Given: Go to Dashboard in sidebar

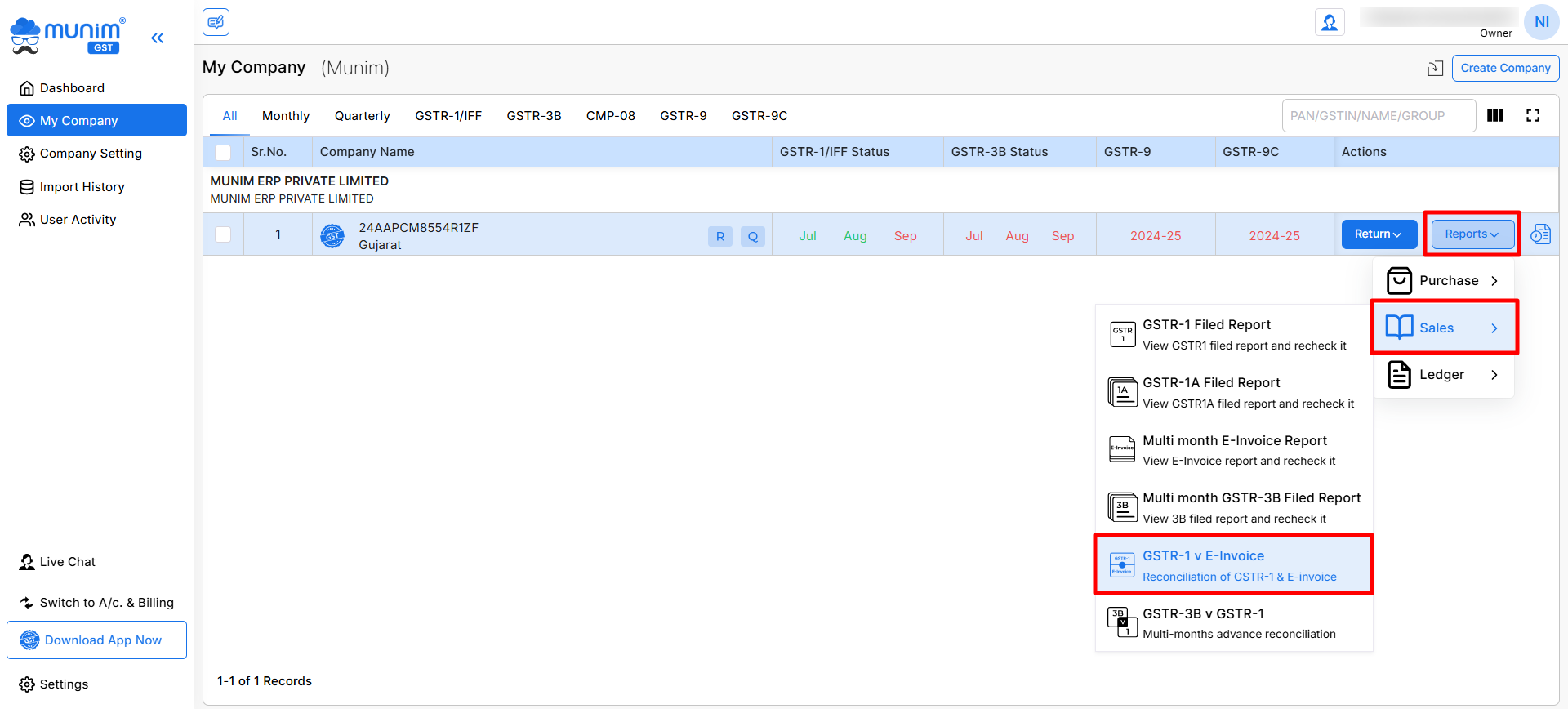Looking at the screenshot, I should coord(96,87).
